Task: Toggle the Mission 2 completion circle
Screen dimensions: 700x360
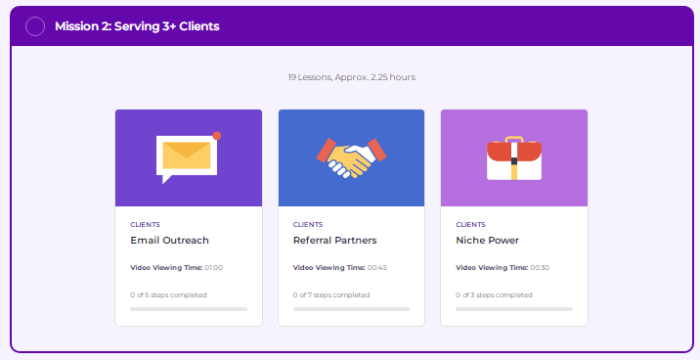Action: click(35, 26)
